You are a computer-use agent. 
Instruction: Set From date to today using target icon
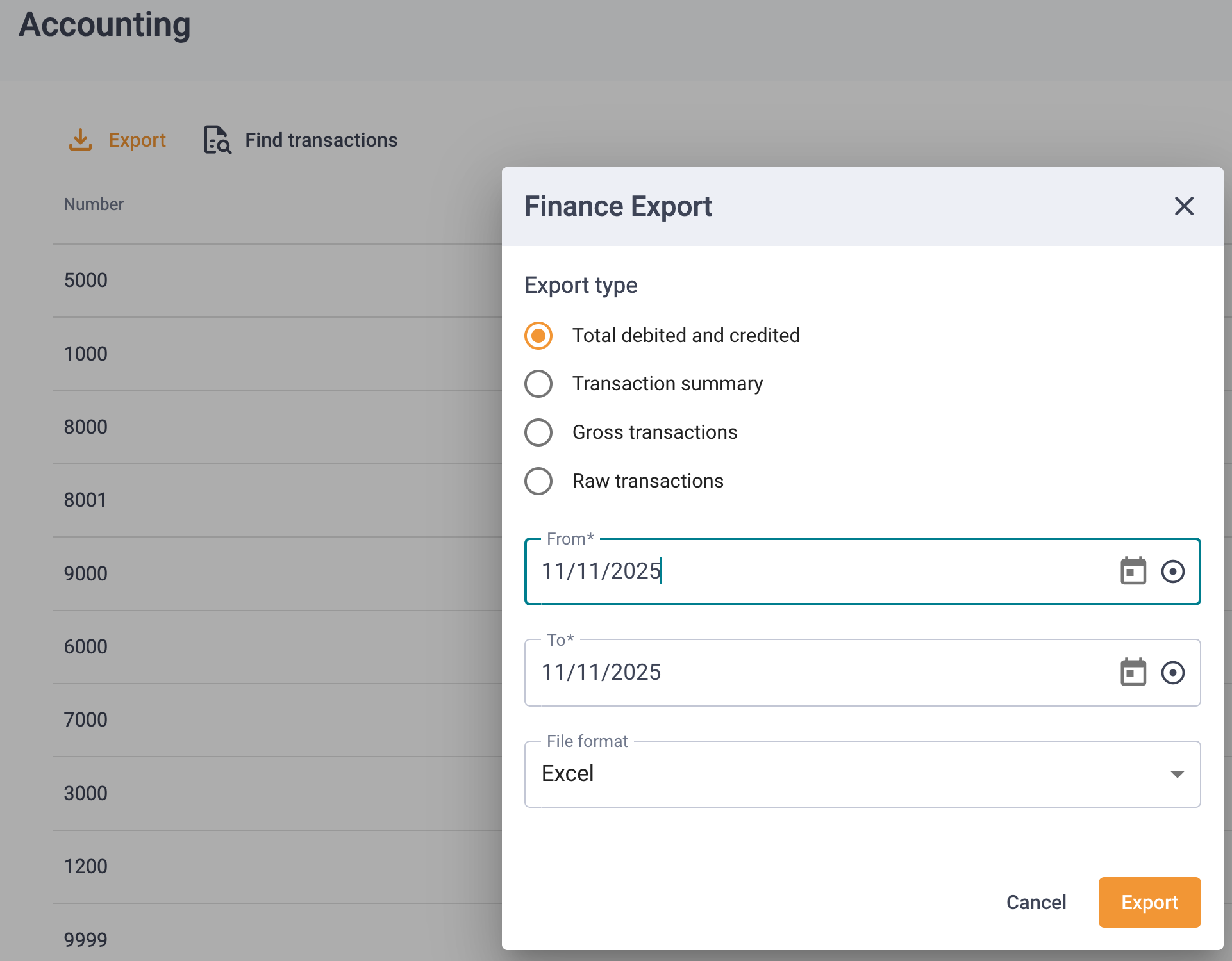pyautogui.click(x=1172, y=571)
